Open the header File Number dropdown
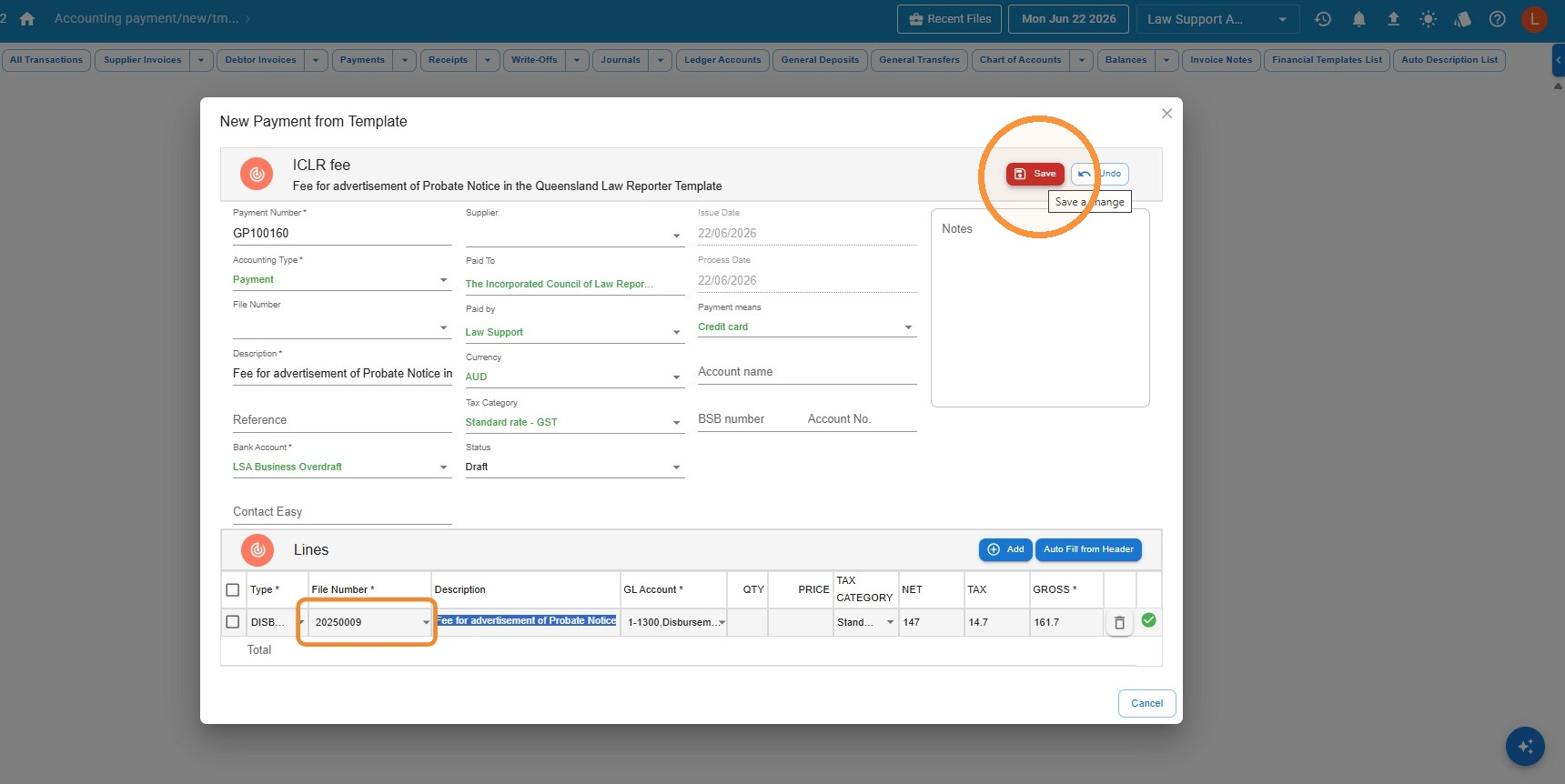1565x784 pixels. [443, 328]
